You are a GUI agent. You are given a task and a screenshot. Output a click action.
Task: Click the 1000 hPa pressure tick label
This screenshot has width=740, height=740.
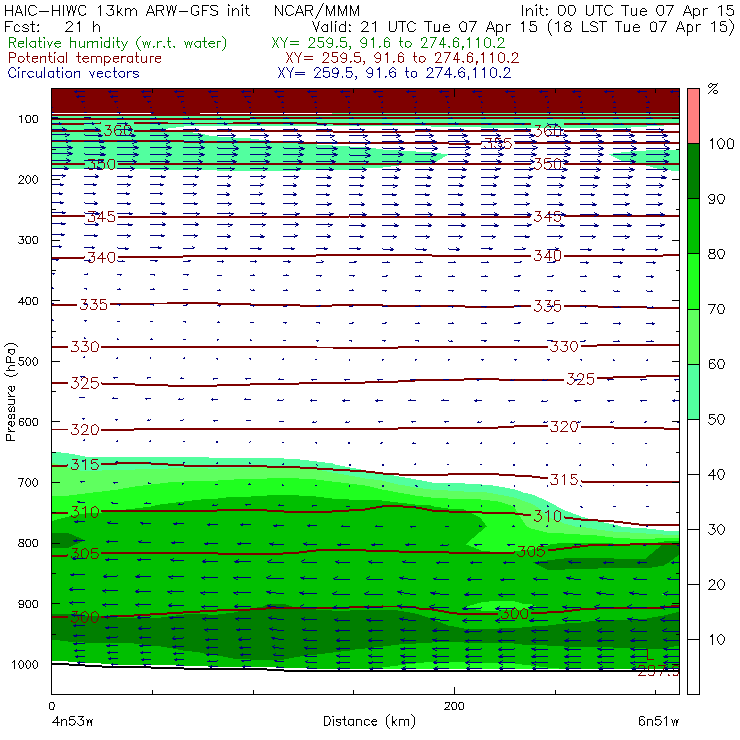25,664
